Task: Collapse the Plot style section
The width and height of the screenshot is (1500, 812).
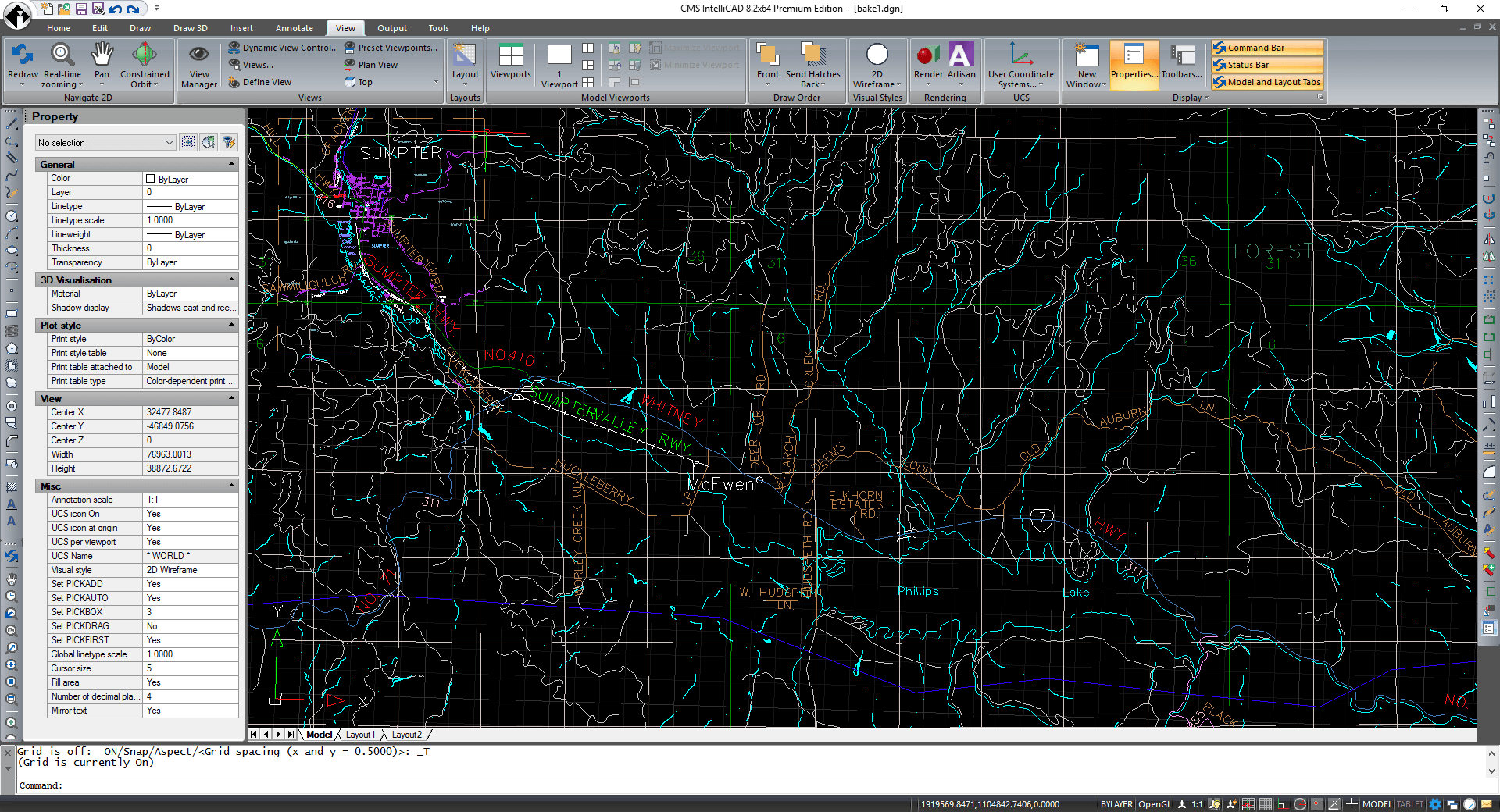Action: (x=231, y=325)
